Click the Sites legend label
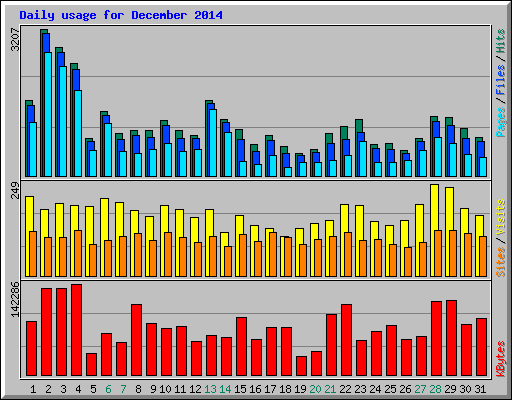The image size is (512, 400). click(x=501, y=262)
